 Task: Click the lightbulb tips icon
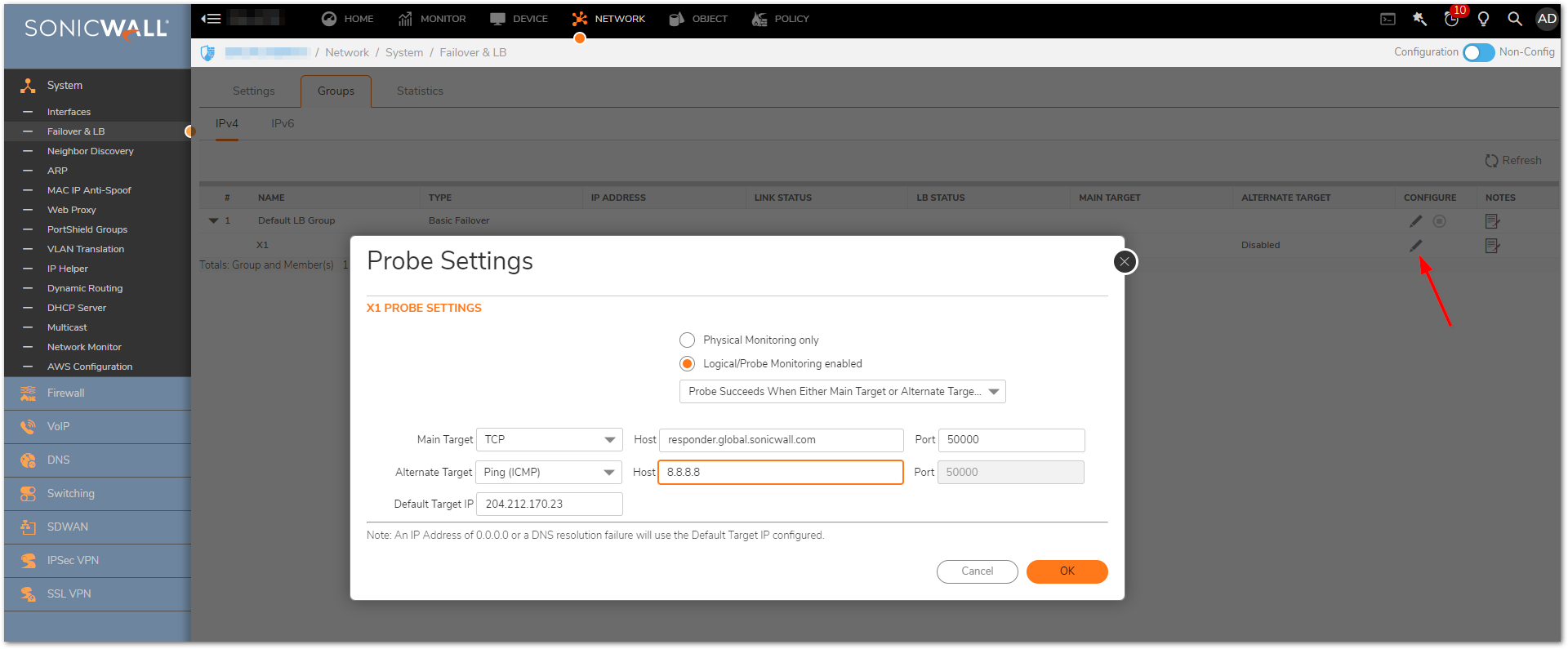tap(1483, 19)
